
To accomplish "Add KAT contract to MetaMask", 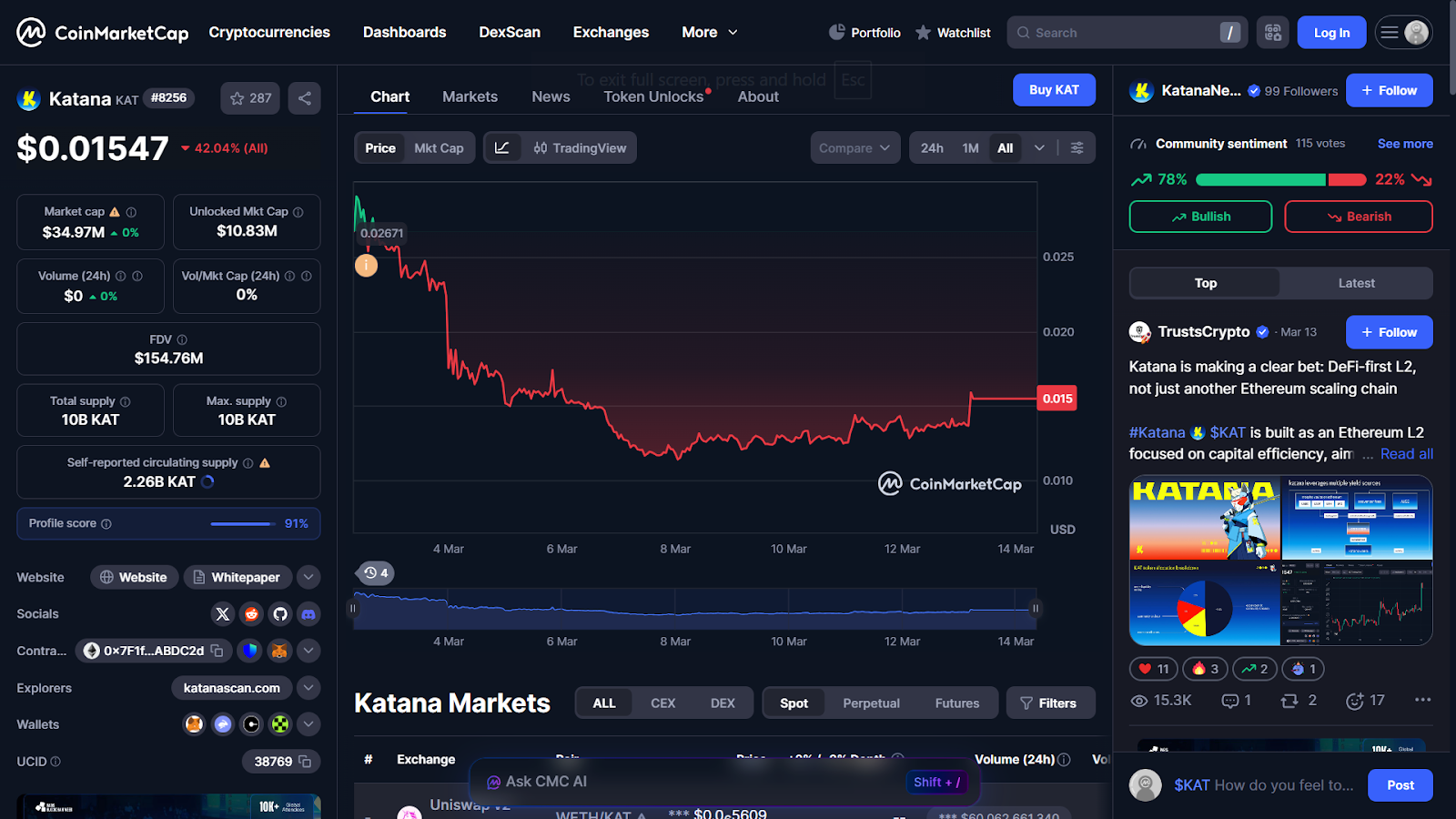I will click(279, 651).
